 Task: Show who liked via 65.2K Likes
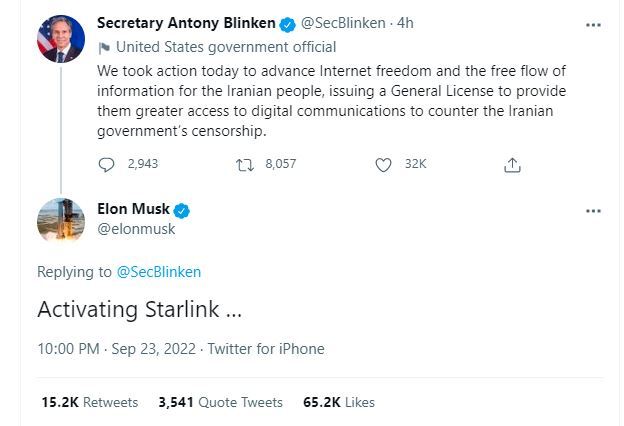tap(338, 402)
